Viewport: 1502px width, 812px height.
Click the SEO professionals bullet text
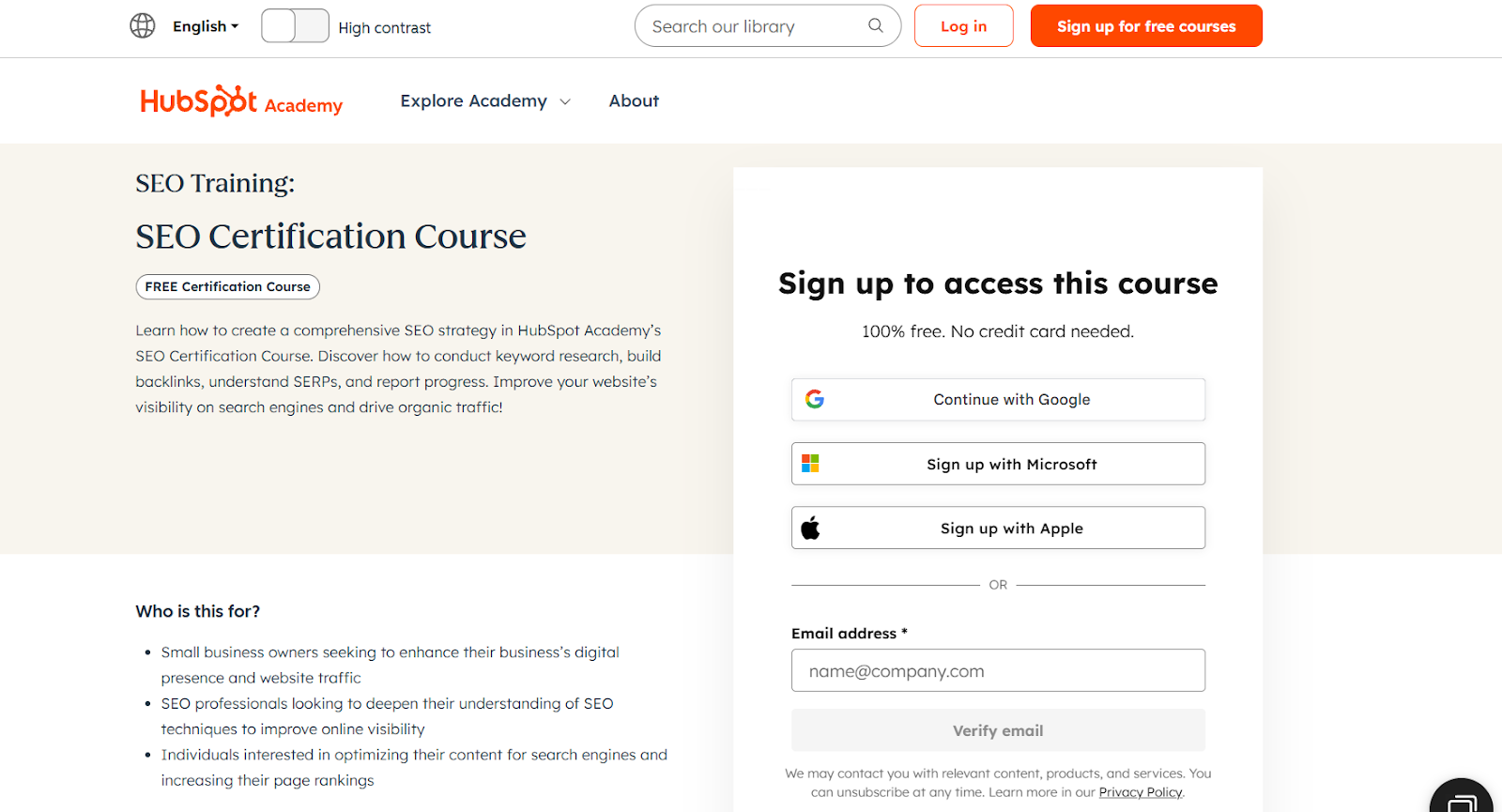387,716
